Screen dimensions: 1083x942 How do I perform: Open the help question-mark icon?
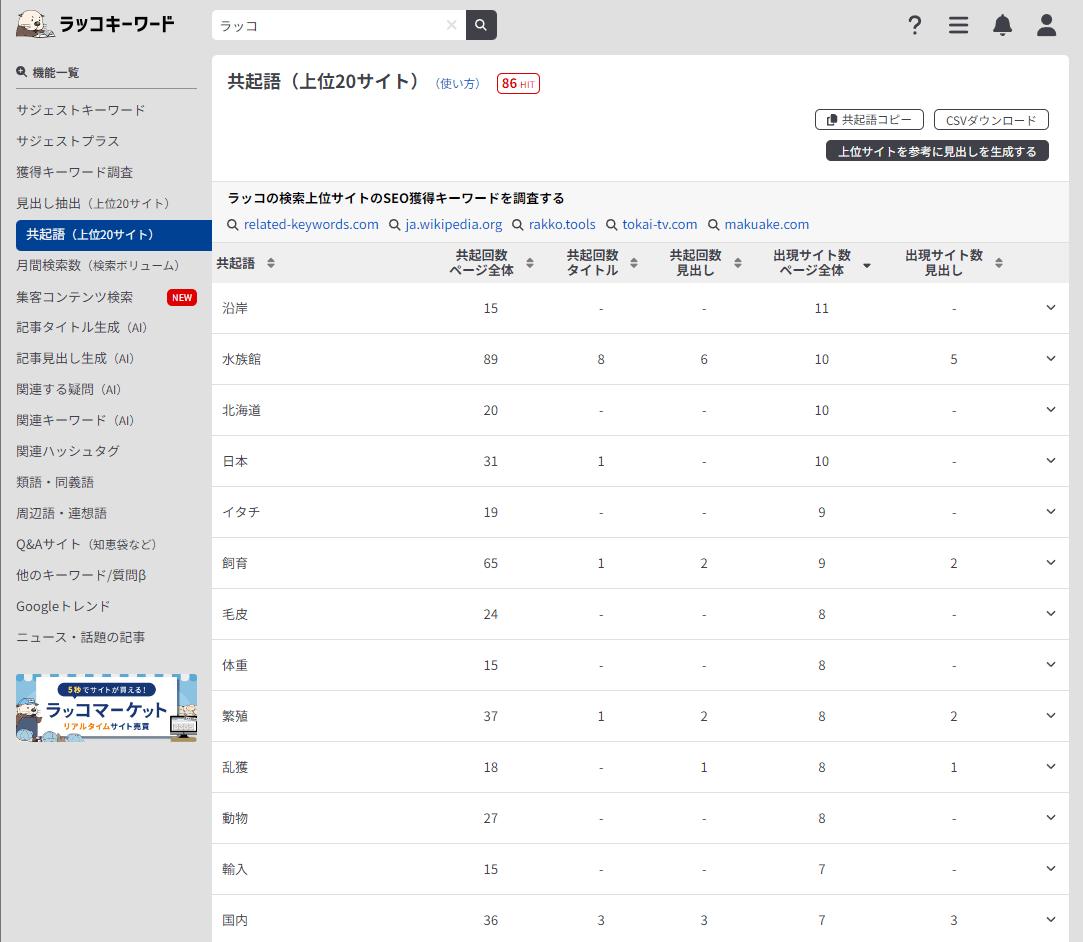pos(915,26)
